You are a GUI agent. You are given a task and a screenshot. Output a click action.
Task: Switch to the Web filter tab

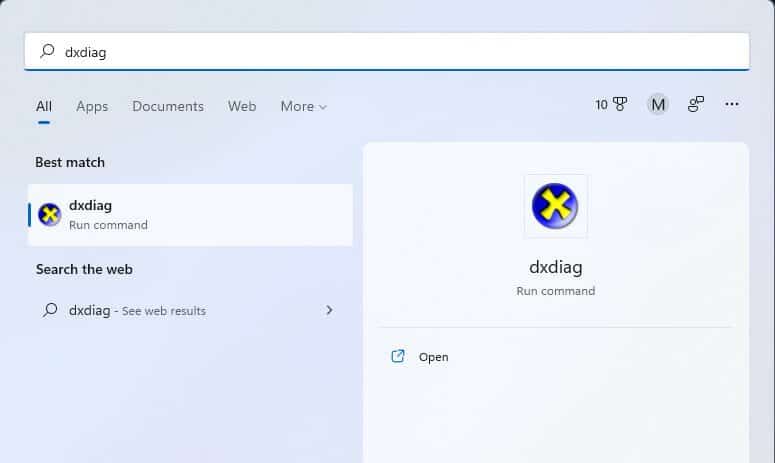click(x=242, y=106)
